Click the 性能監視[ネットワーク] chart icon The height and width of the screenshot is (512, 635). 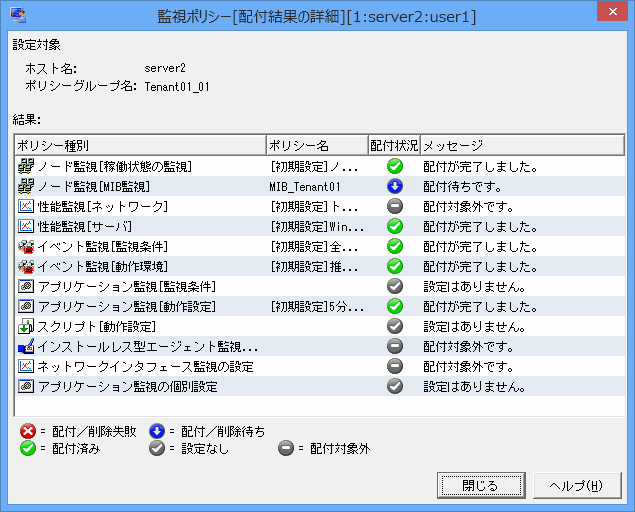click(x=26, y=206)
